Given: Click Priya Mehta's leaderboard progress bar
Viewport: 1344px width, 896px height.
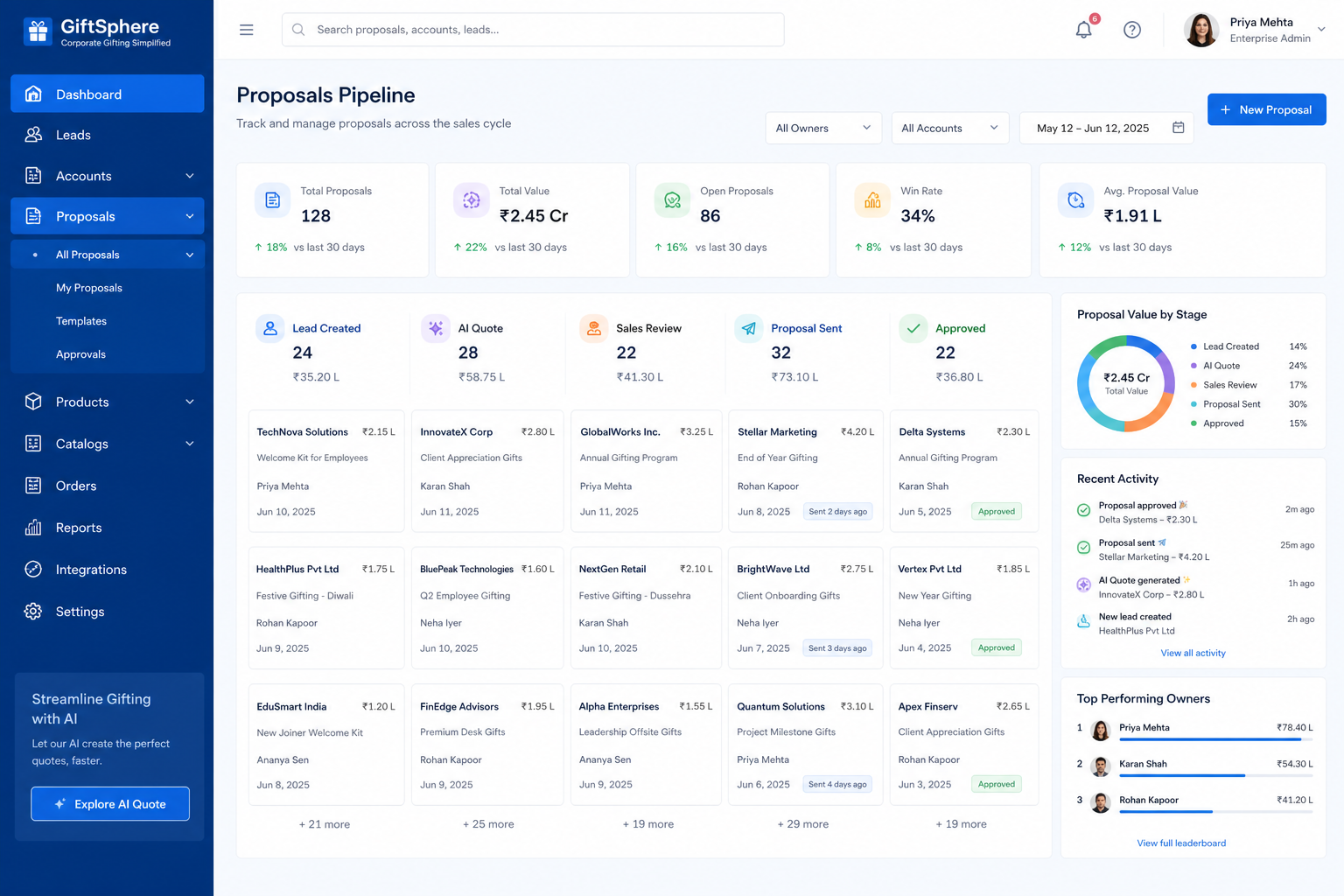Looking at the screenshot, I should coord(1215,739).
